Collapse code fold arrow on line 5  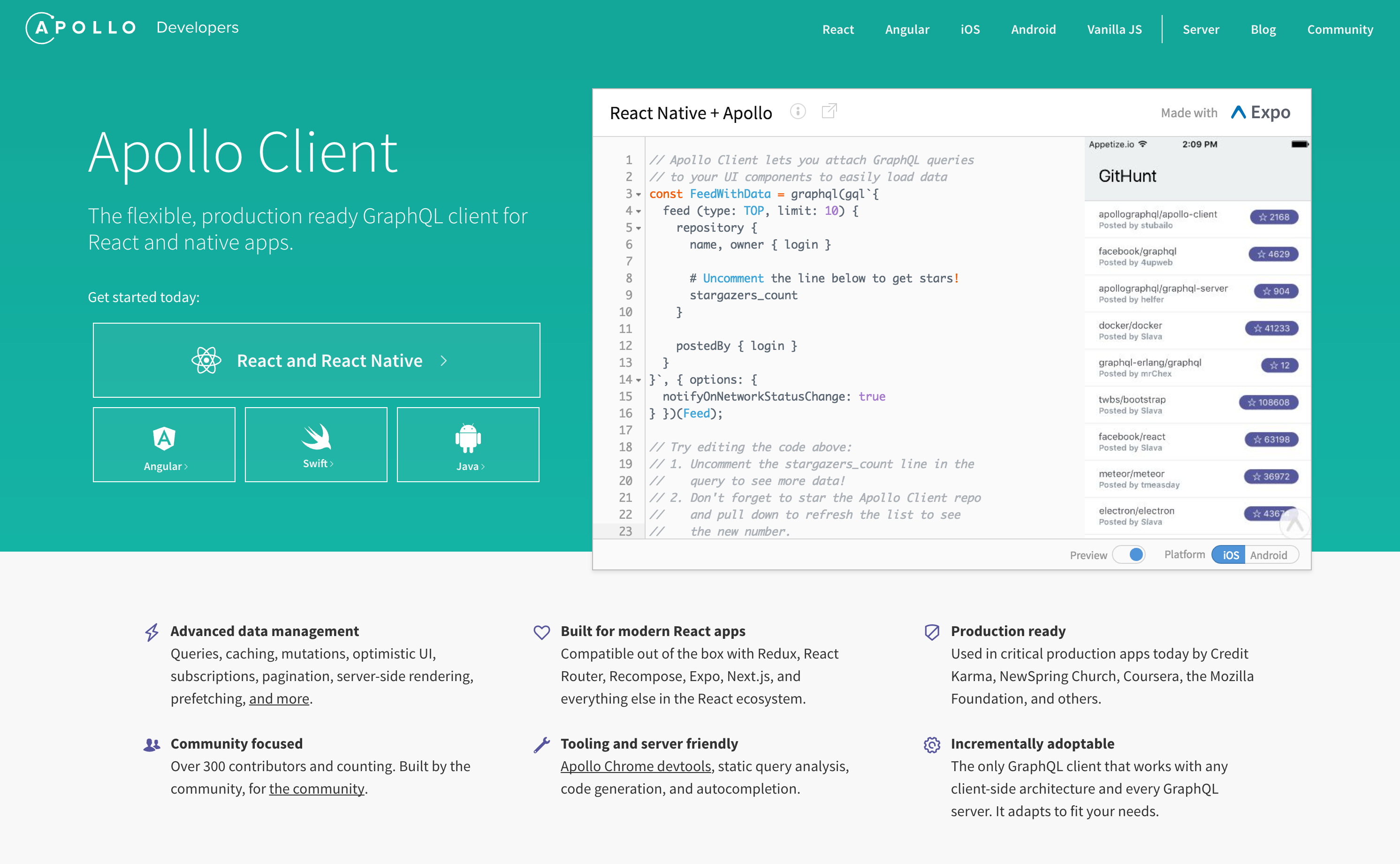(x=638, y=228)
